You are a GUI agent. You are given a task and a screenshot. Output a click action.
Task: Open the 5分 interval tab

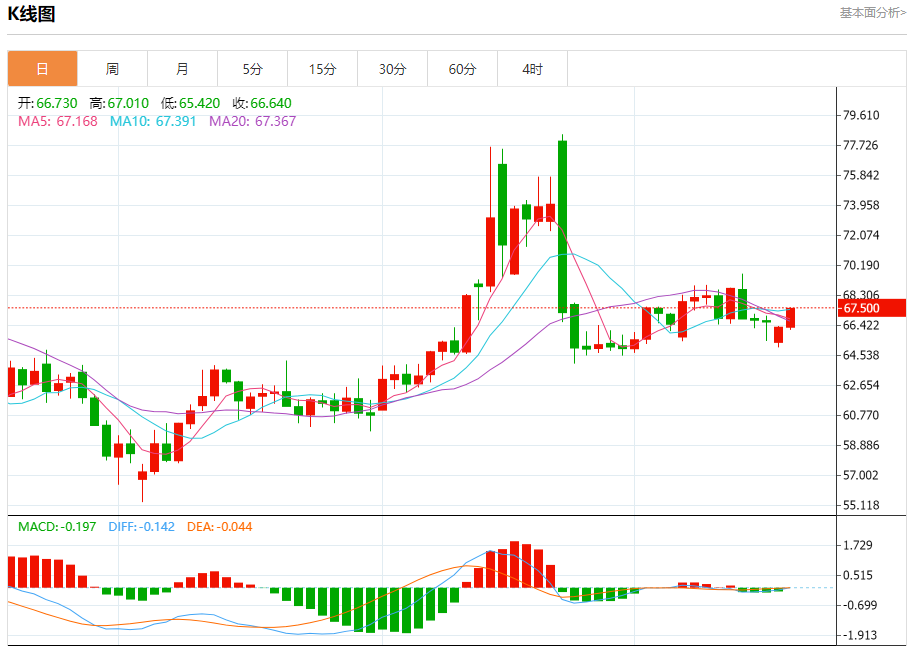(252, 69)
